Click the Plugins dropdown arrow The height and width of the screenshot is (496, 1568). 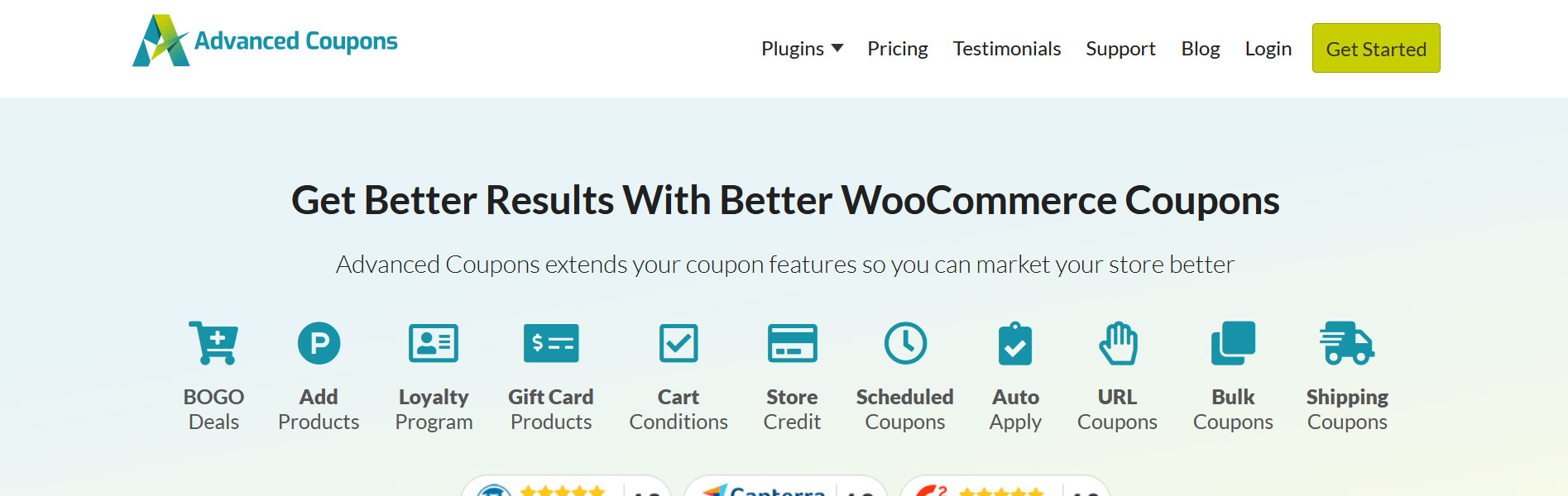[x=837, y=49]
